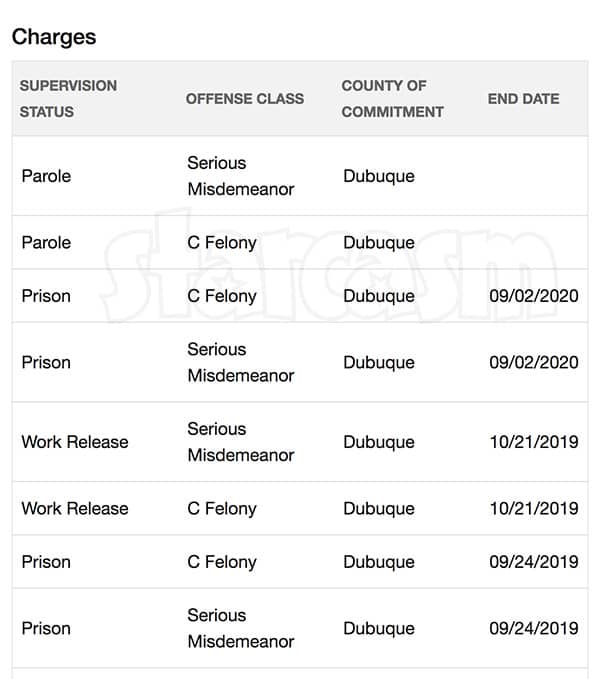Click Work Release in the Serious Misdemeanor row
602x679 pixels.
[75, 442]
